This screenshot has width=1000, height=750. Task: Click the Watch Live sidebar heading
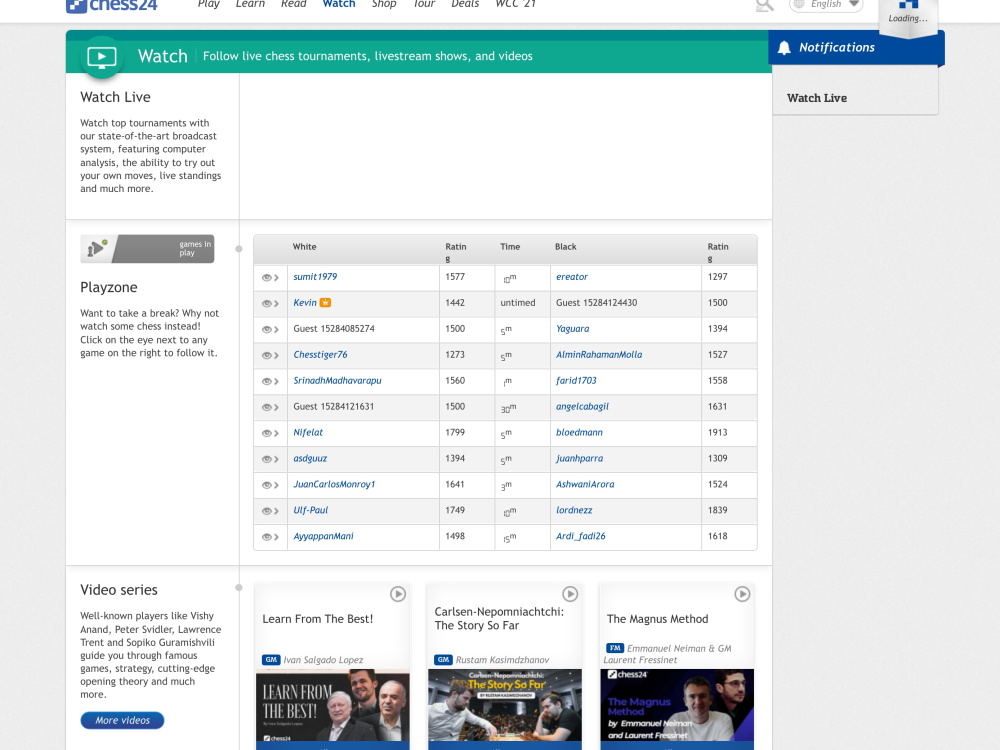tap(817, 98)
